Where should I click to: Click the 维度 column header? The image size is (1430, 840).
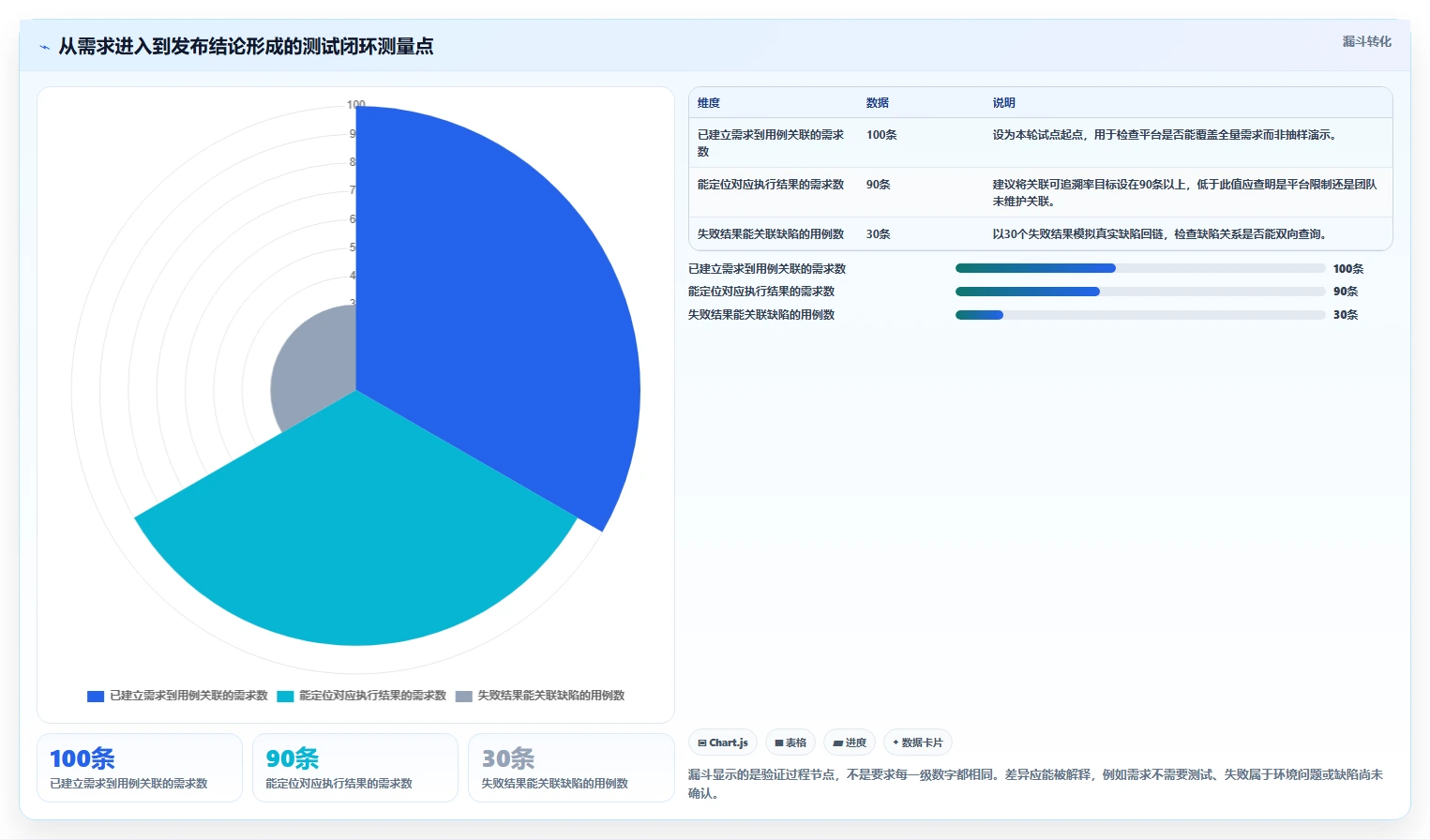(x=709, y=103)
